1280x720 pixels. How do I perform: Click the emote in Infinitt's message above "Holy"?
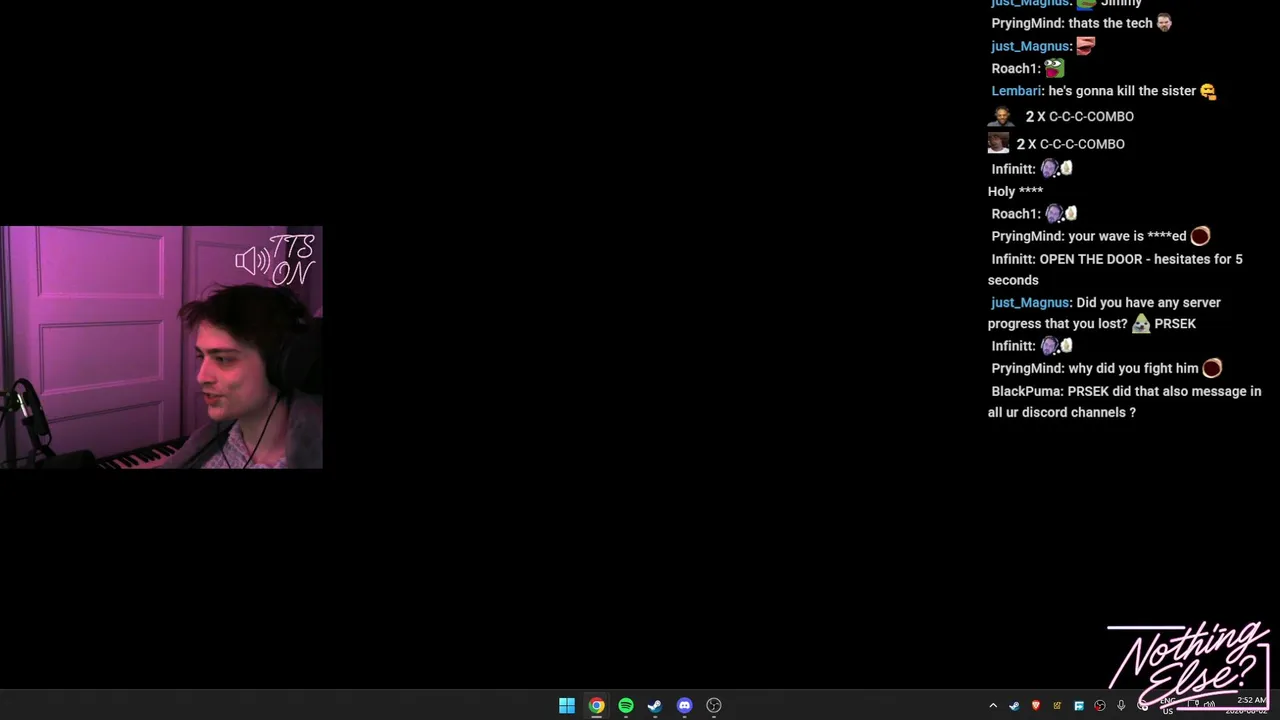coord(1056,169)
